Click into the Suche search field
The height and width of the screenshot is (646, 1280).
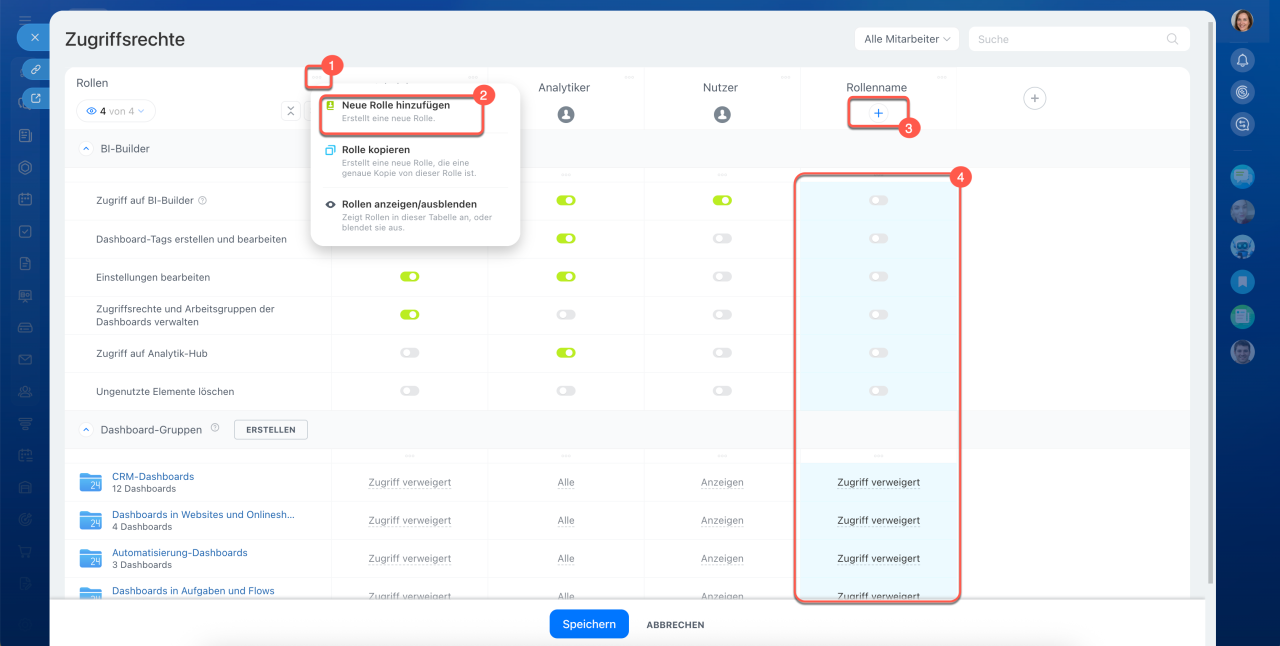click(x=1070, y=39)
